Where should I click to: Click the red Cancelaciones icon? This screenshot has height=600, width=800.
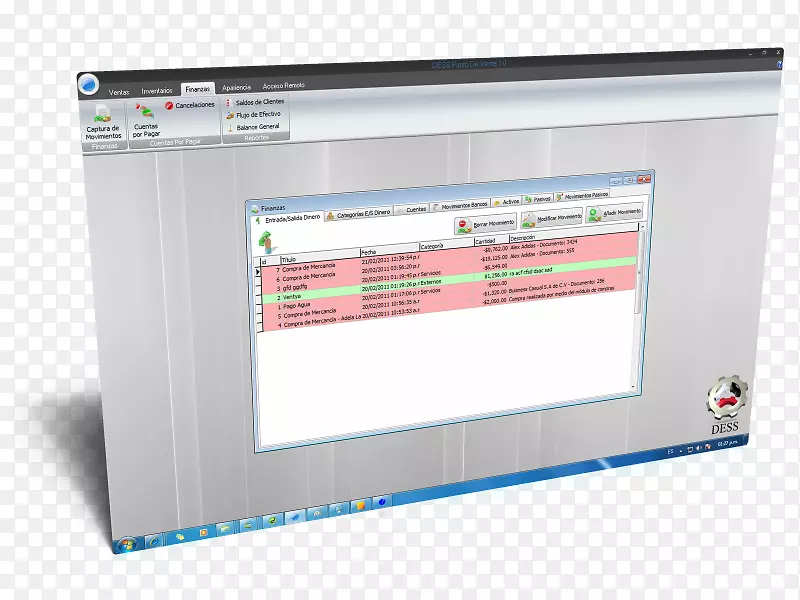[190, 105]
